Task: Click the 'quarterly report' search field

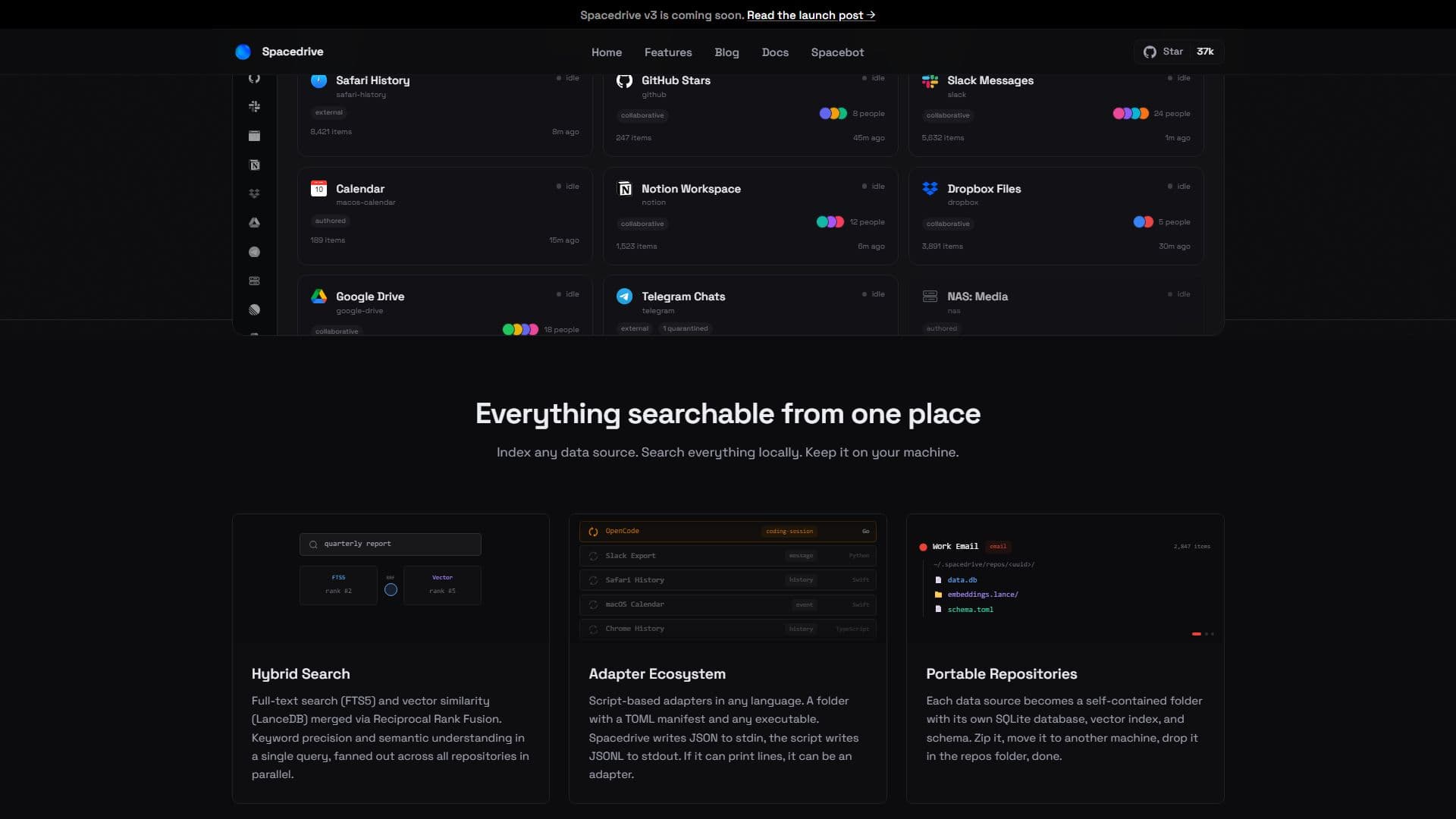Action: 390,544
